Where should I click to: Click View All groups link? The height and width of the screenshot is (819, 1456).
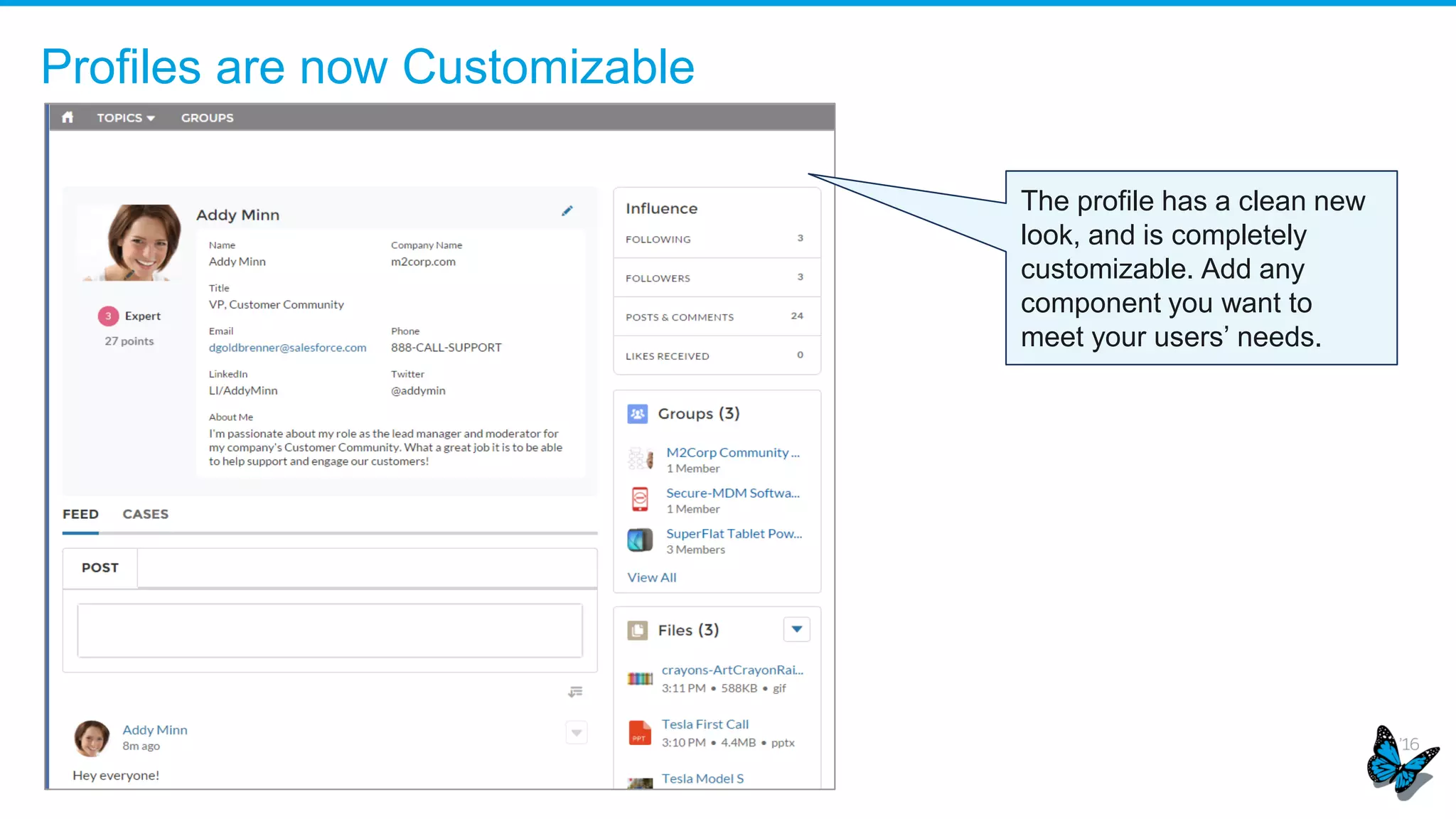coord(651,578)
